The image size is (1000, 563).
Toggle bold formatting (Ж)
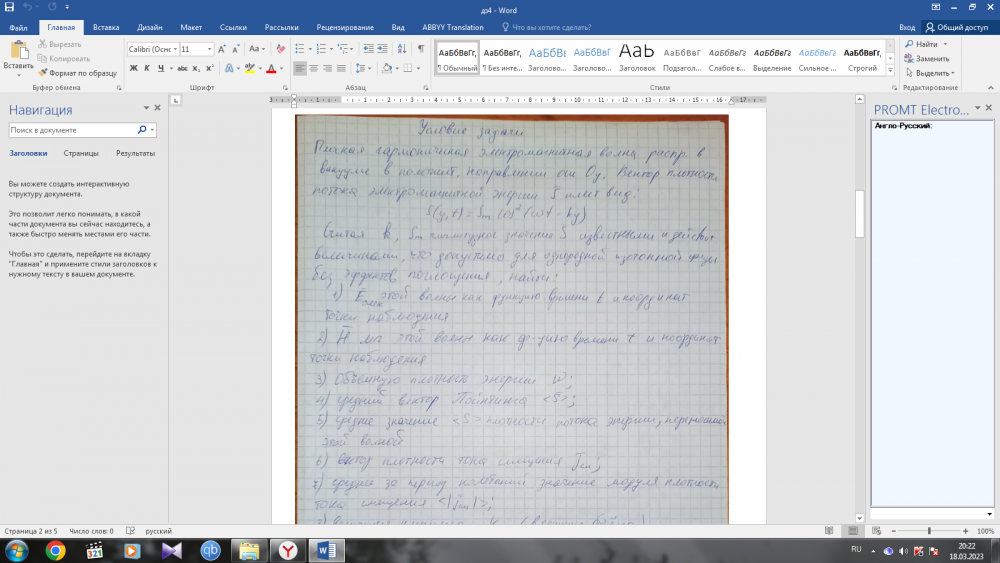(x=133, y=68)
